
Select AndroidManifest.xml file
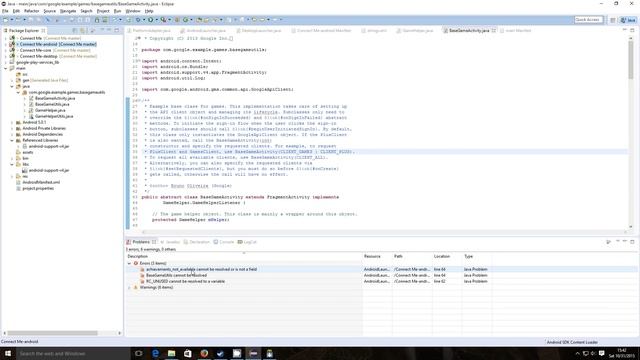point(41,182)
